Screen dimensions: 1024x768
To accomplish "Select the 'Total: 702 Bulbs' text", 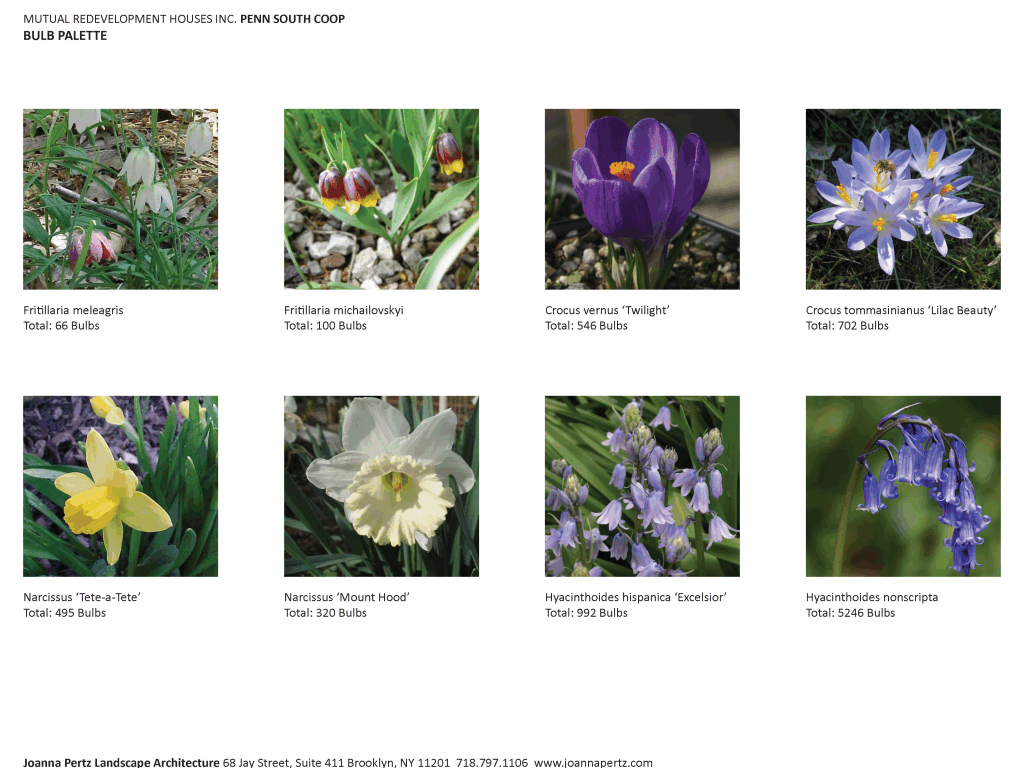I will point(847,326).
